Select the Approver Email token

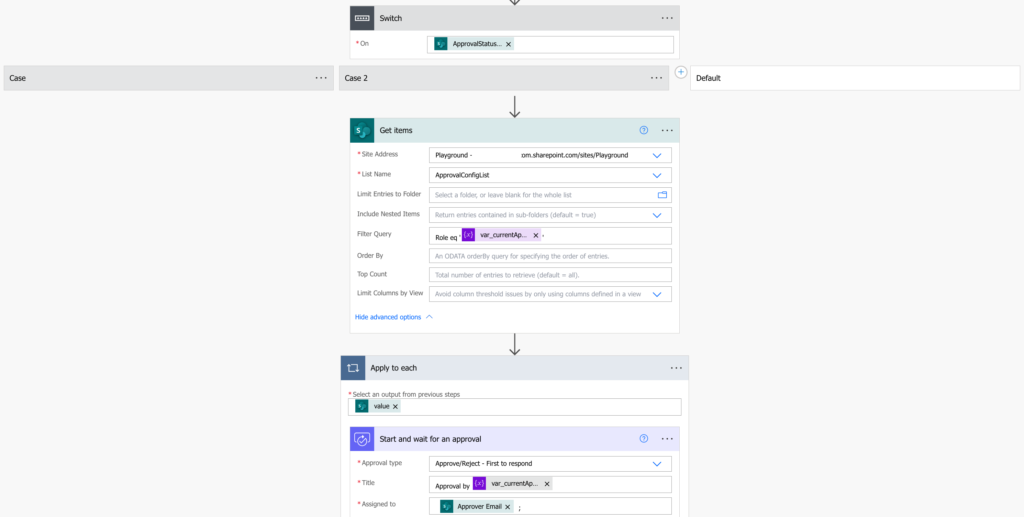click(477, 507)
